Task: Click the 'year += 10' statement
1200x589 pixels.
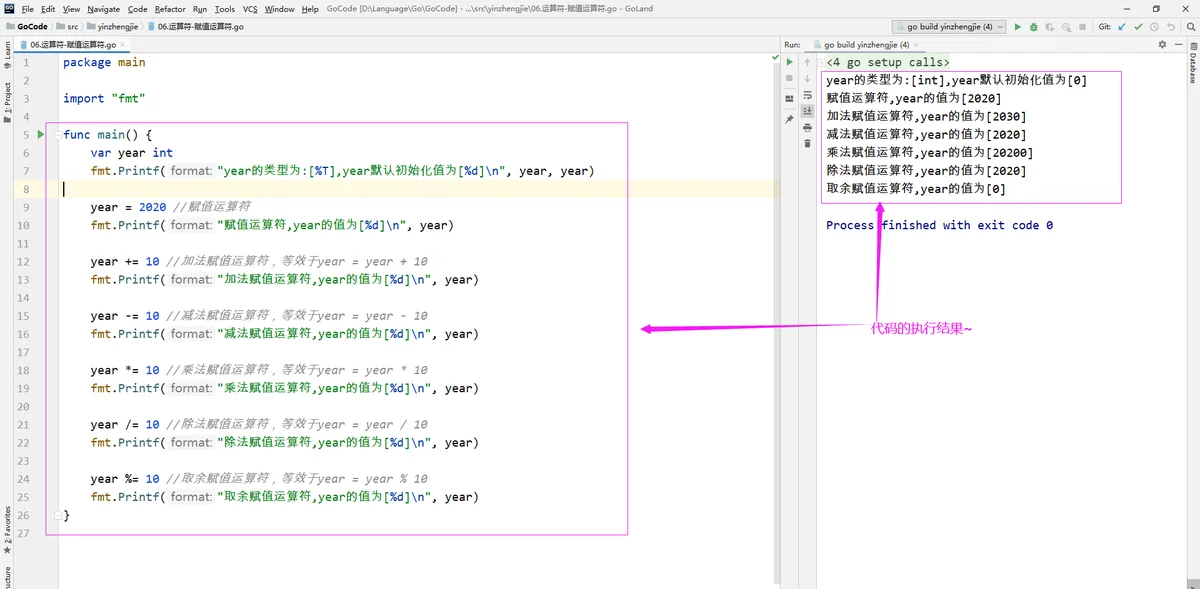Action: click(125, 262)
